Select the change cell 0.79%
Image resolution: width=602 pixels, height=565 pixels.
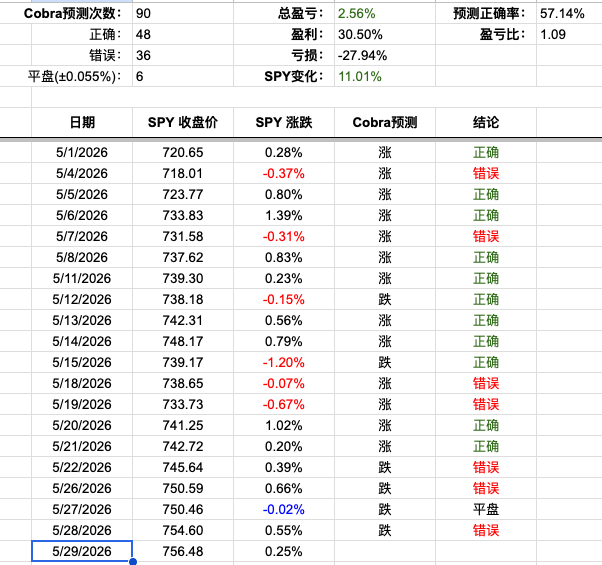pyautogui.click(x=284, y=341)
